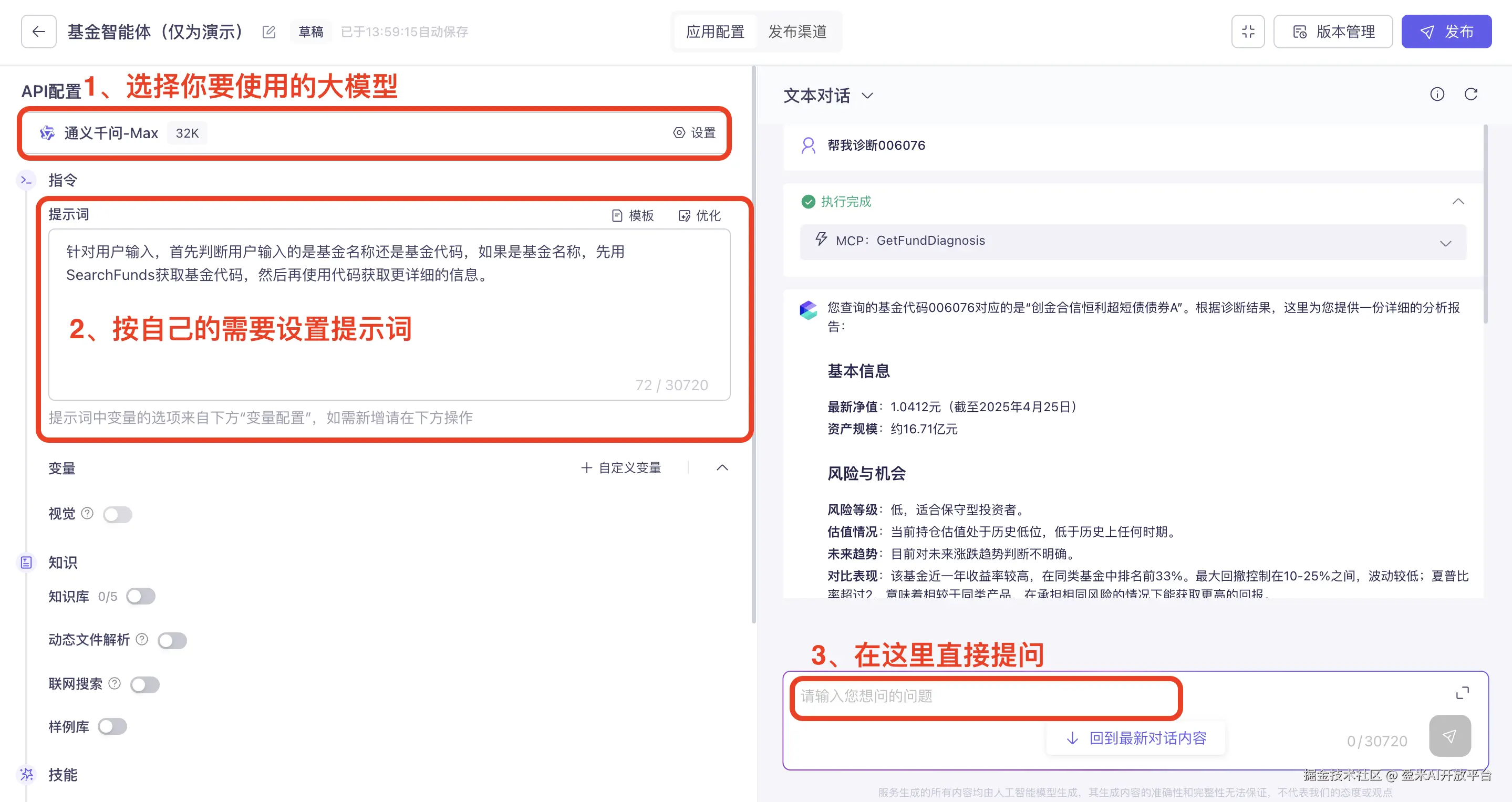Enable the 知识库 knowledge base switch
Image resolution: width=1512 pixels, height=802 pixels.
point(141,597)
